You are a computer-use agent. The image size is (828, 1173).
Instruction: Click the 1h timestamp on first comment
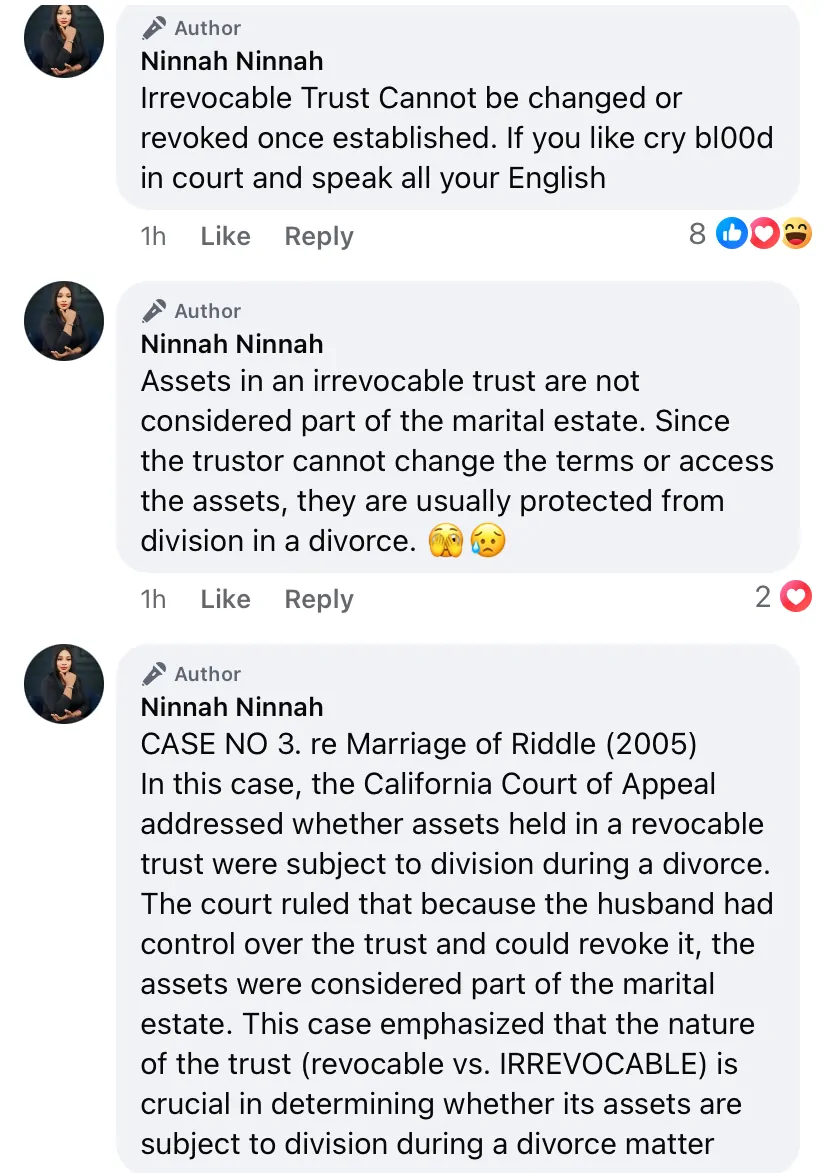pos(153,236)
